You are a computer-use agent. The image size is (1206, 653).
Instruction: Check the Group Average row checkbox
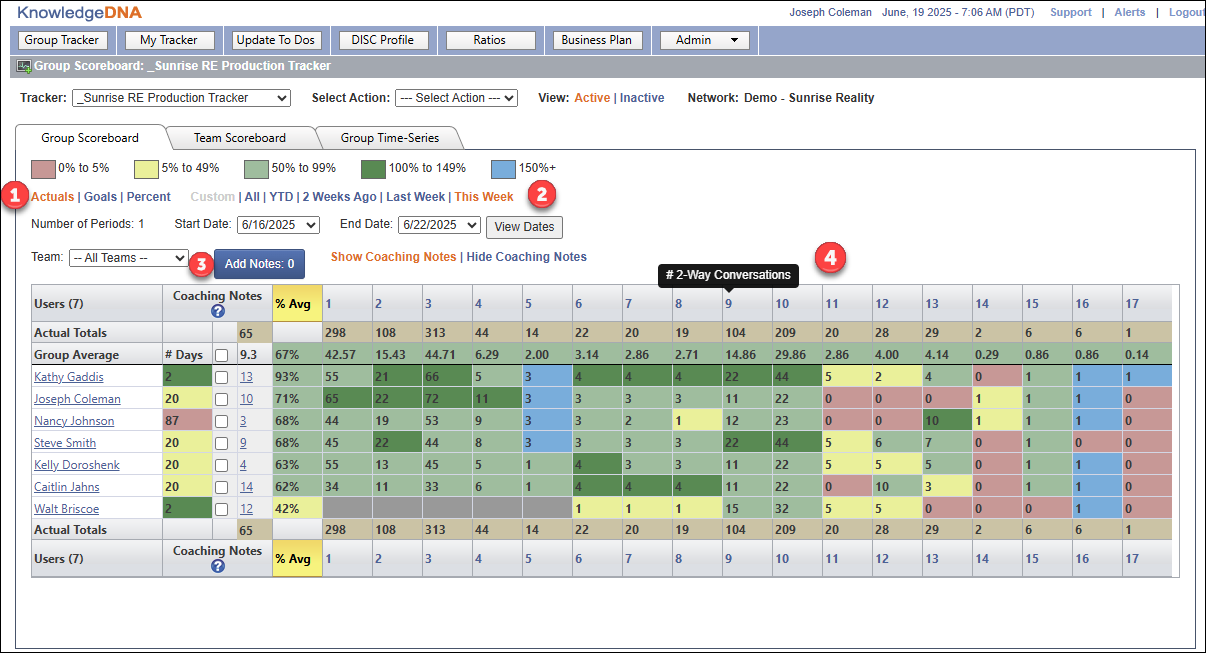coord(221,355)
